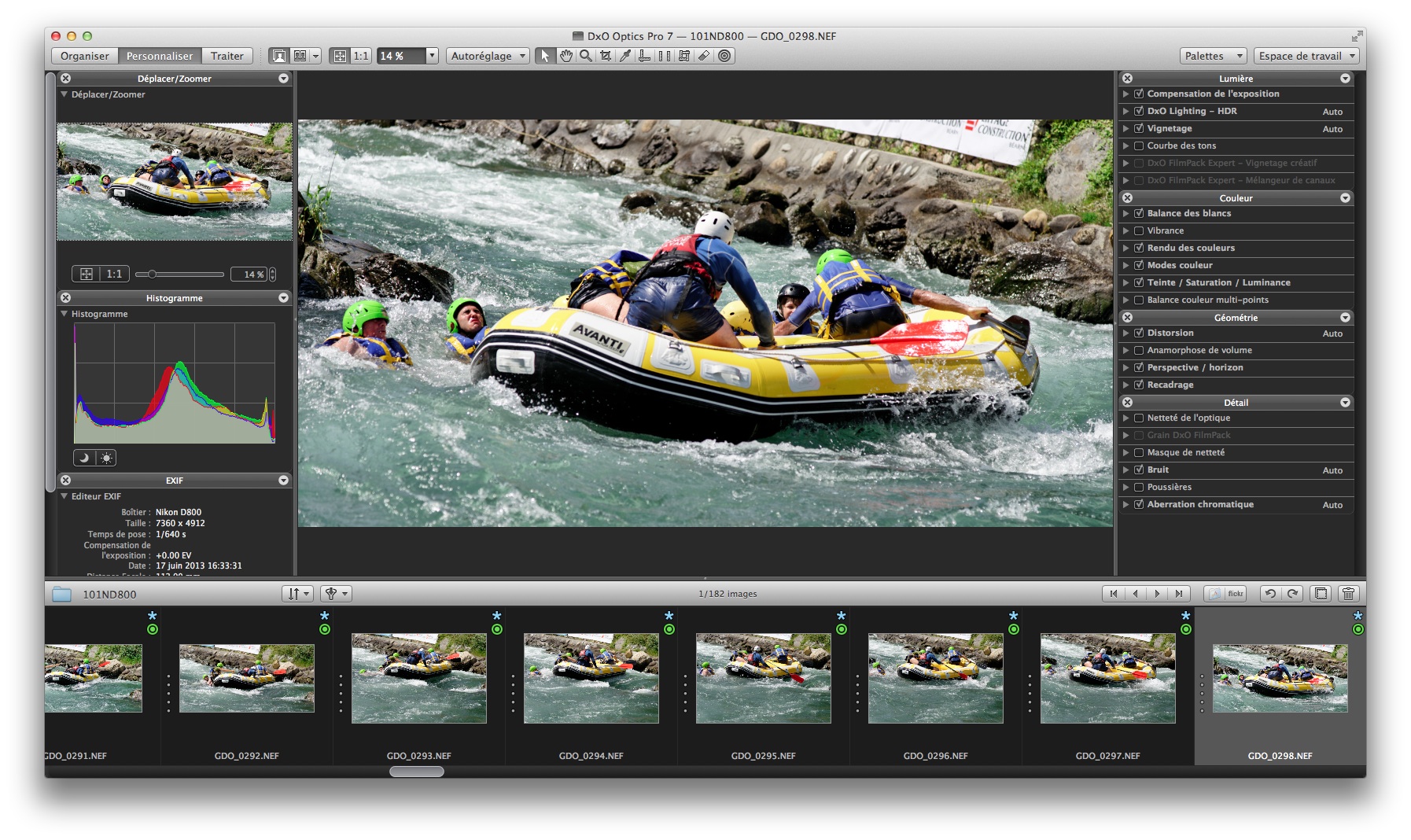Show highlight clipping with sun icon
1411x840 pixels.
[x=106, y=458]
